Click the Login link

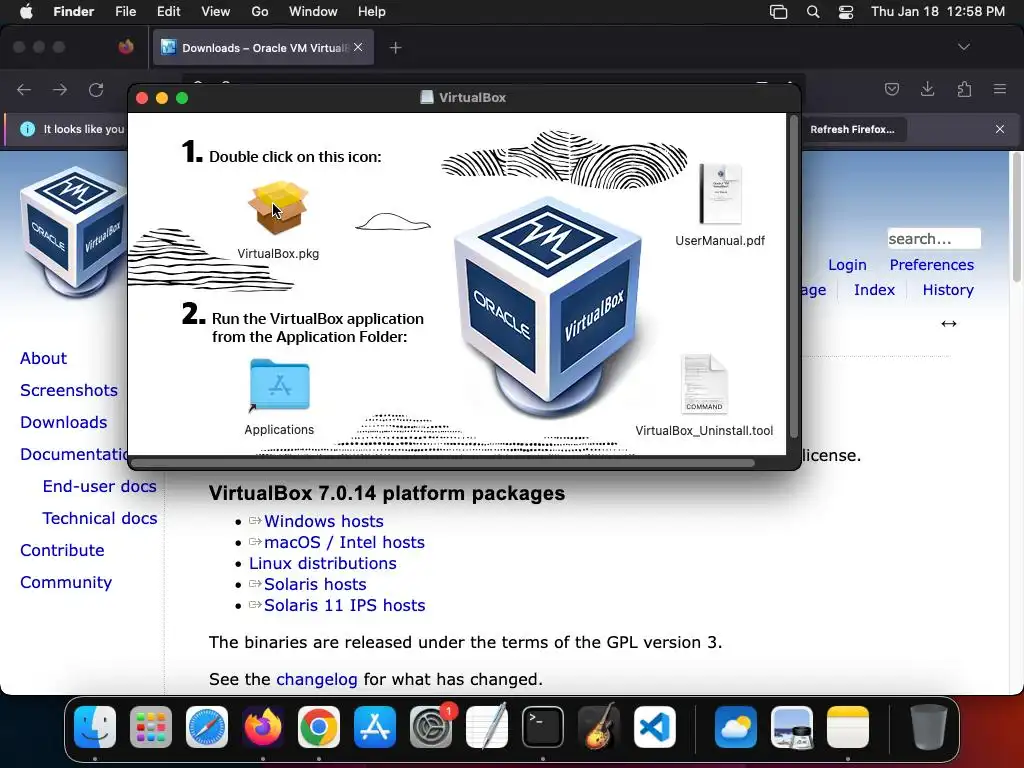(847, 264)
